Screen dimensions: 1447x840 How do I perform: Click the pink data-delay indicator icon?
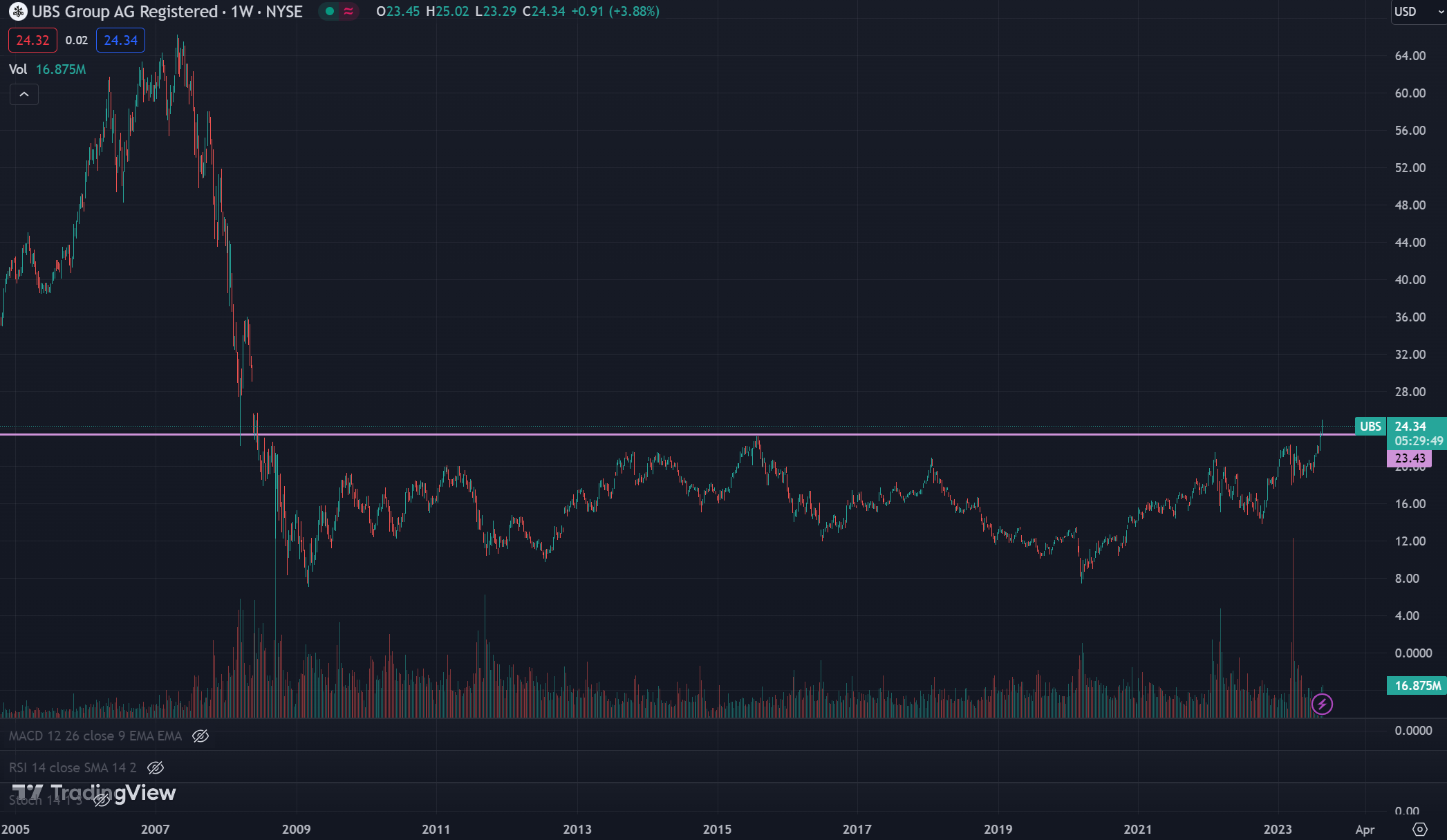(x=348, y=12)
